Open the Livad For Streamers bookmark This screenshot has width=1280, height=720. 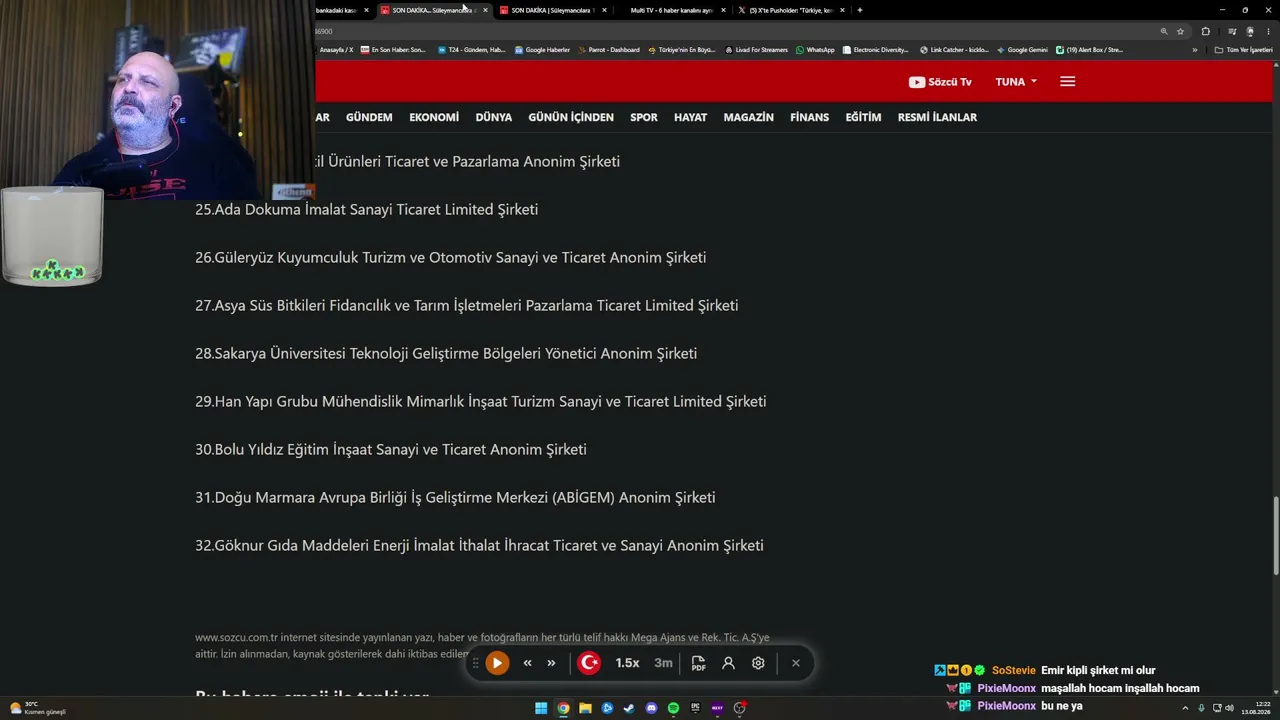point(756,50)
